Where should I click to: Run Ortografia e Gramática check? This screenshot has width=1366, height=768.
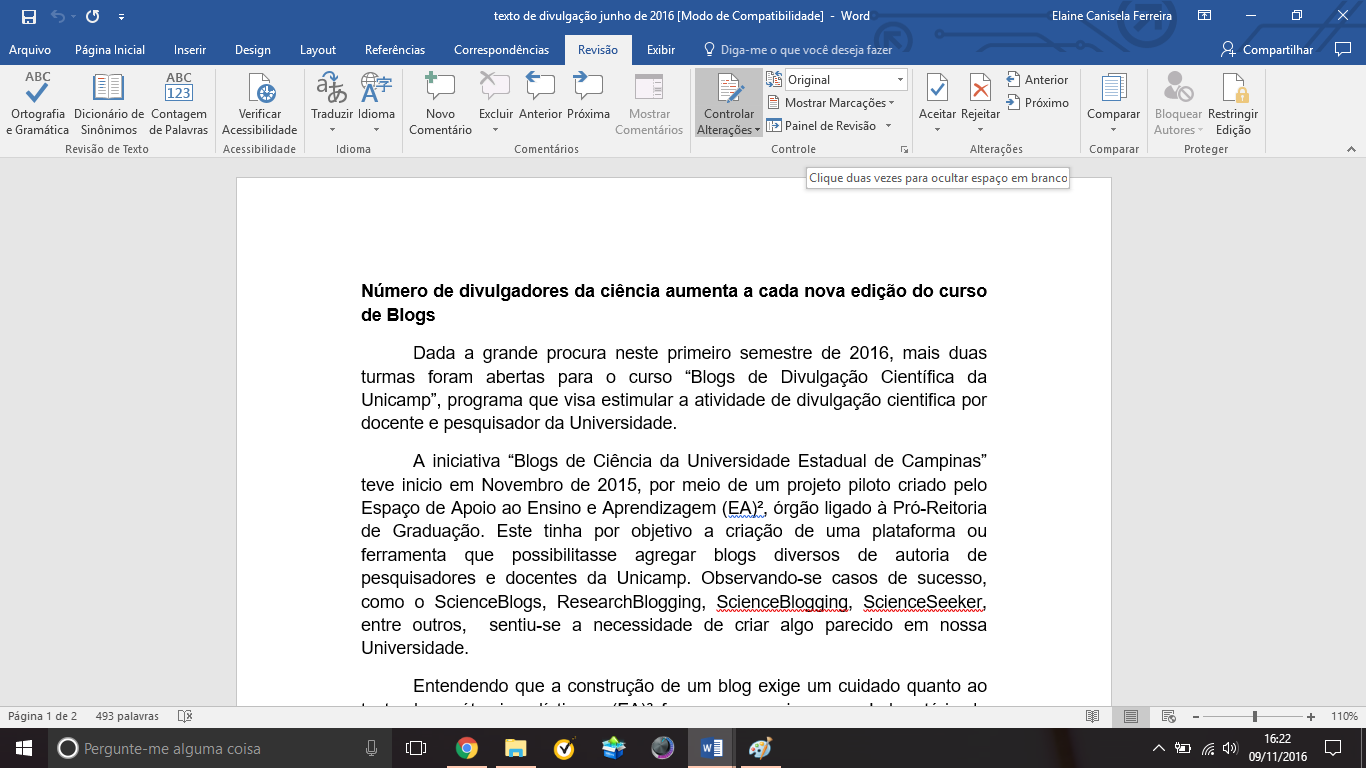[x=38, y=104]
